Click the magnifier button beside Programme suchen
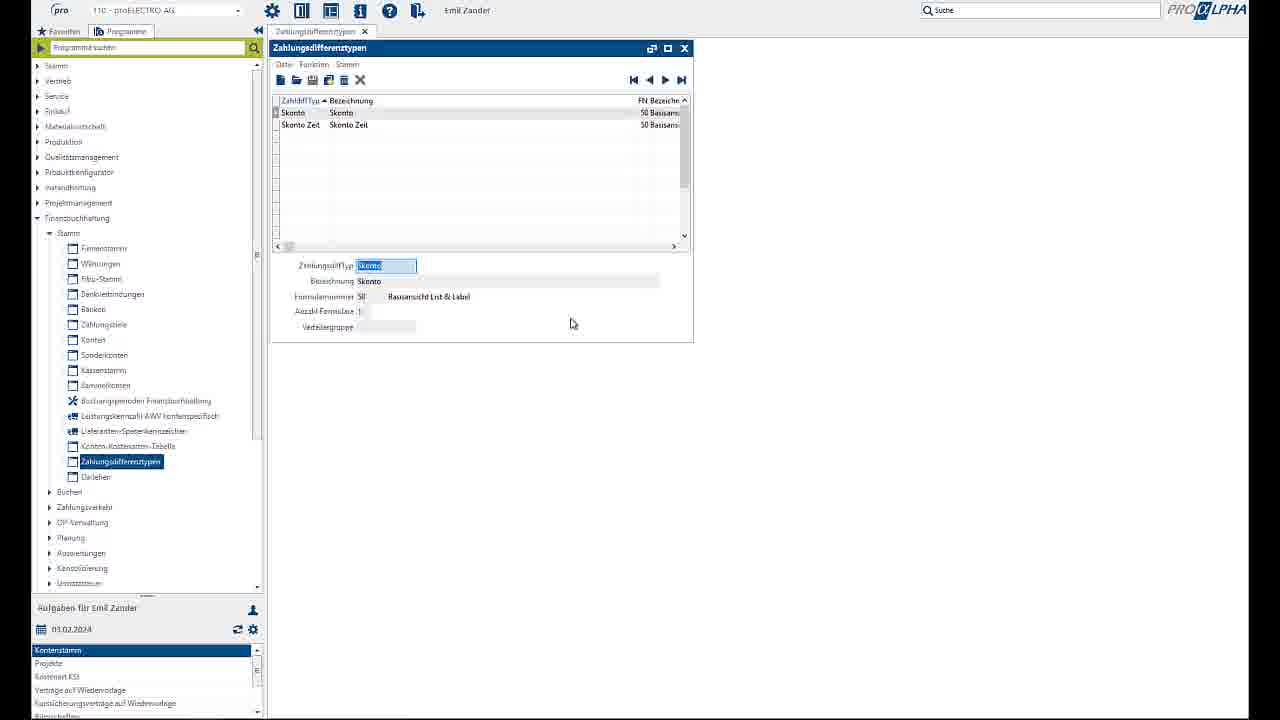Viewport: 1280px width, 720px height. [x=254, y=48]
